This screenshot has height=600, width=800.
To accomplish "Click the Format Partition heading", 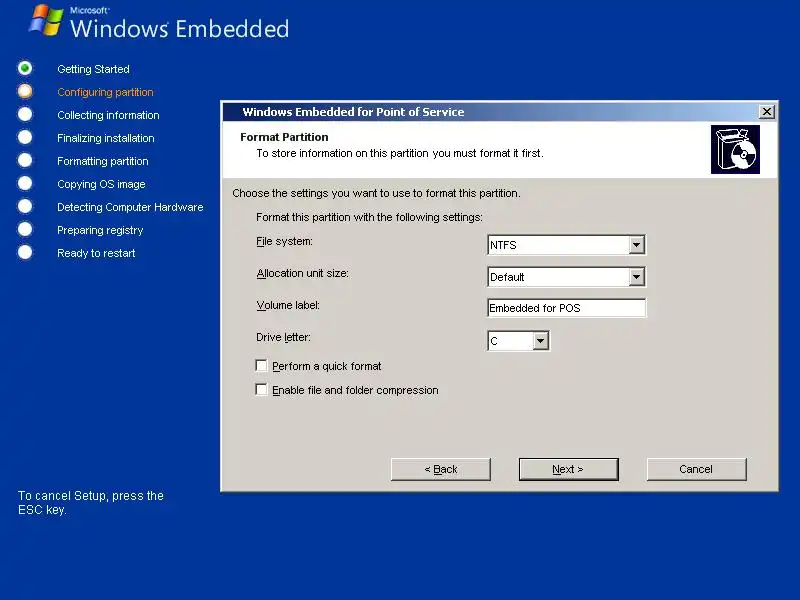I will tap(284, 137).
